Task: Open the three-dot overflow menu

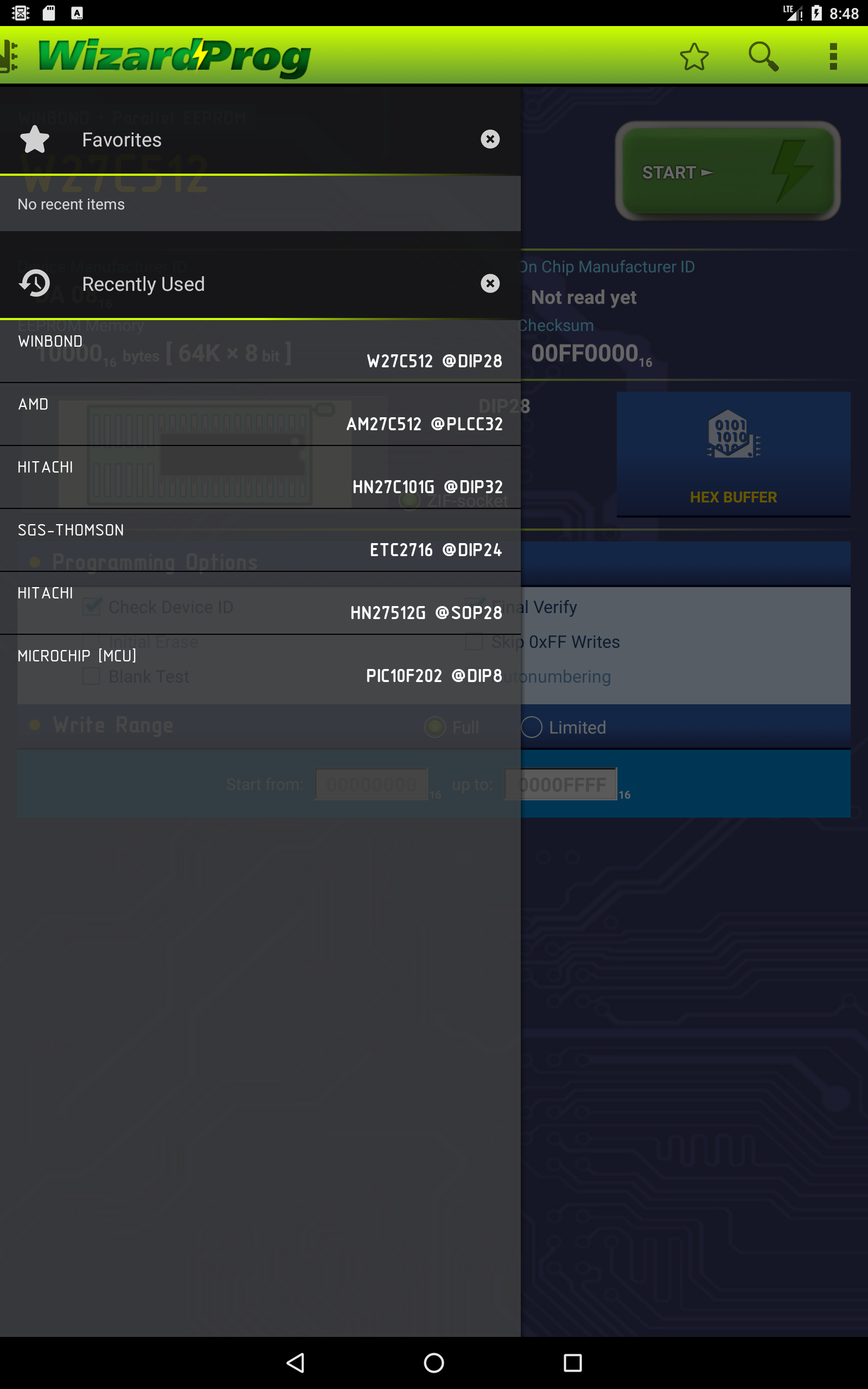Action: click(833, 57)
